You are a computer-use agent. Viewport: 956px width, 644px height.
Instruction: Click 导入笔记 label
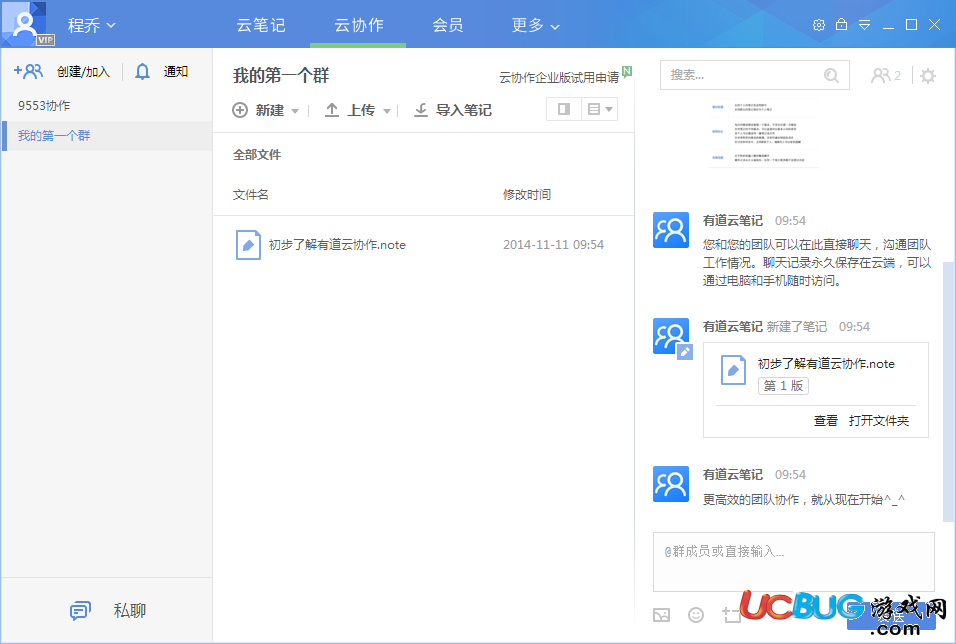tap(464, 110)
